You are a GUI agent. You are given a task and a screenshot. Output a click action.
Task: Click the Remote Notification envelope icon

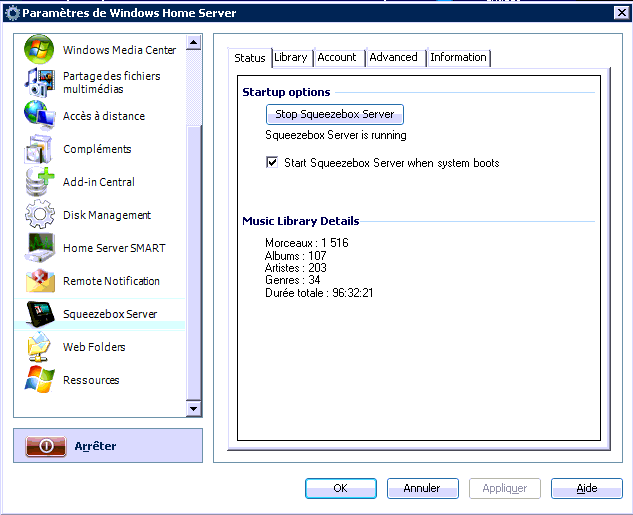pos(39,281)
